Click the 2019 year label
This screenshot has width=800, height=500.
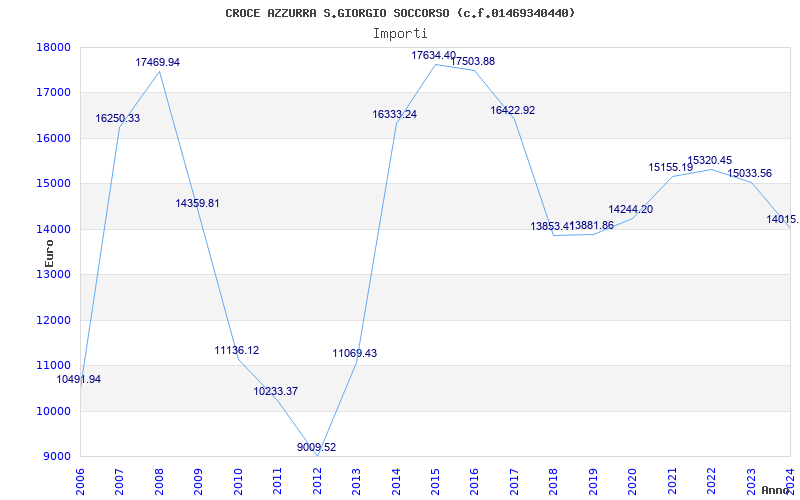tap(593, 481)
